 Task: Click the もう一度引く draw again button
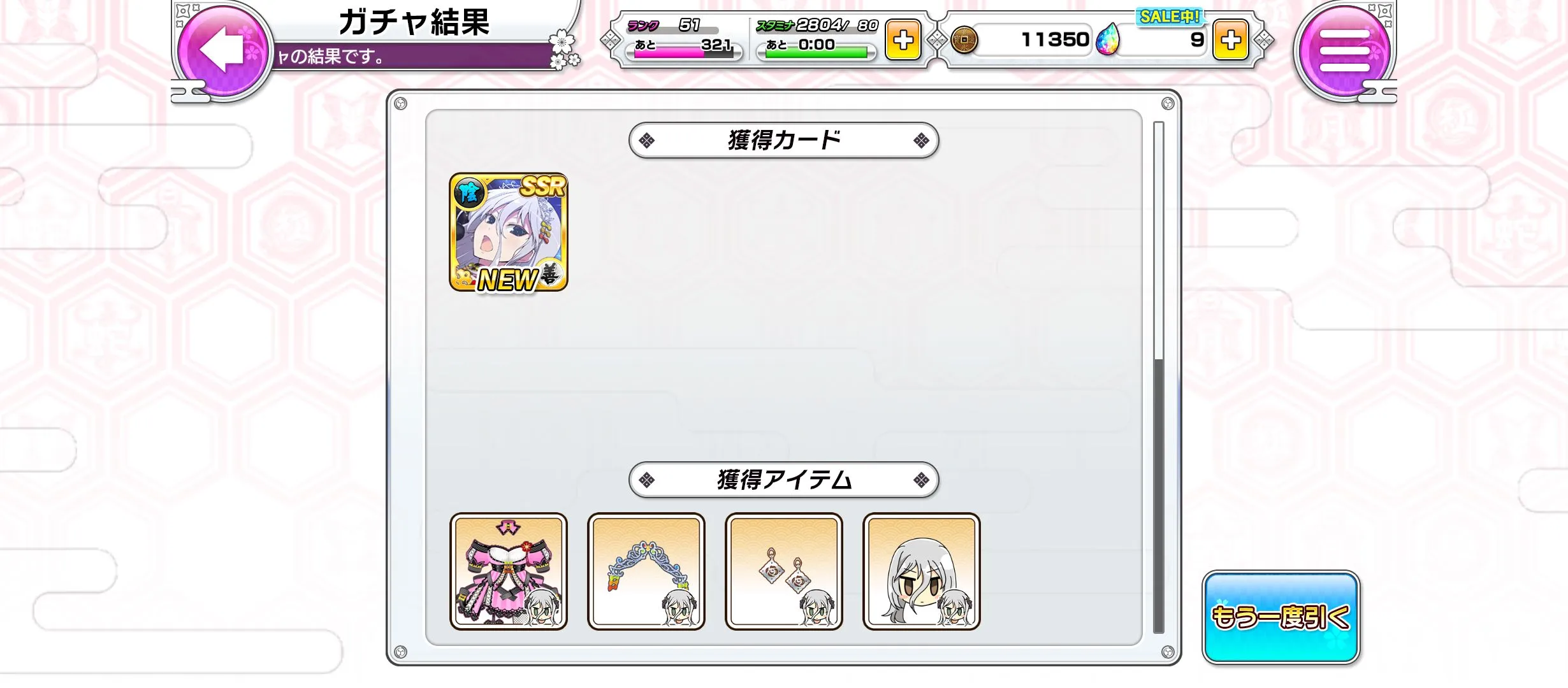click(x=1281, y=617)
